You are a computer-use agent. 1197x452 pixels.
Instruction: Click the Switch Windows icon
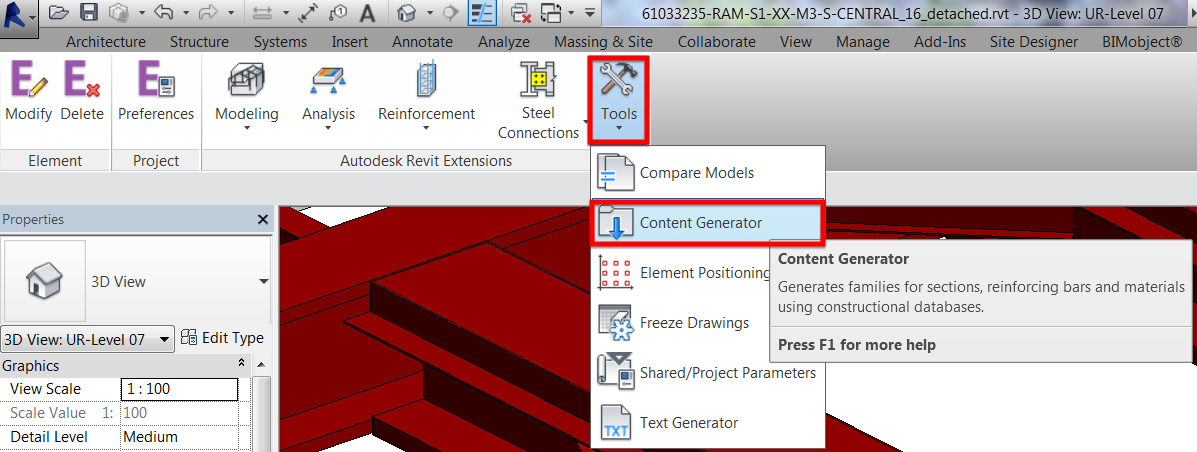point(553,12)
